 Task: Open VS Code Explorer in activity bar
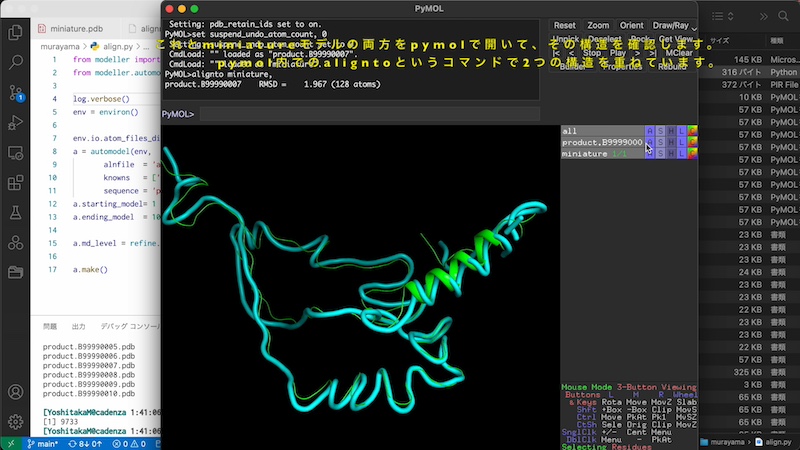[x=15, y=31]
